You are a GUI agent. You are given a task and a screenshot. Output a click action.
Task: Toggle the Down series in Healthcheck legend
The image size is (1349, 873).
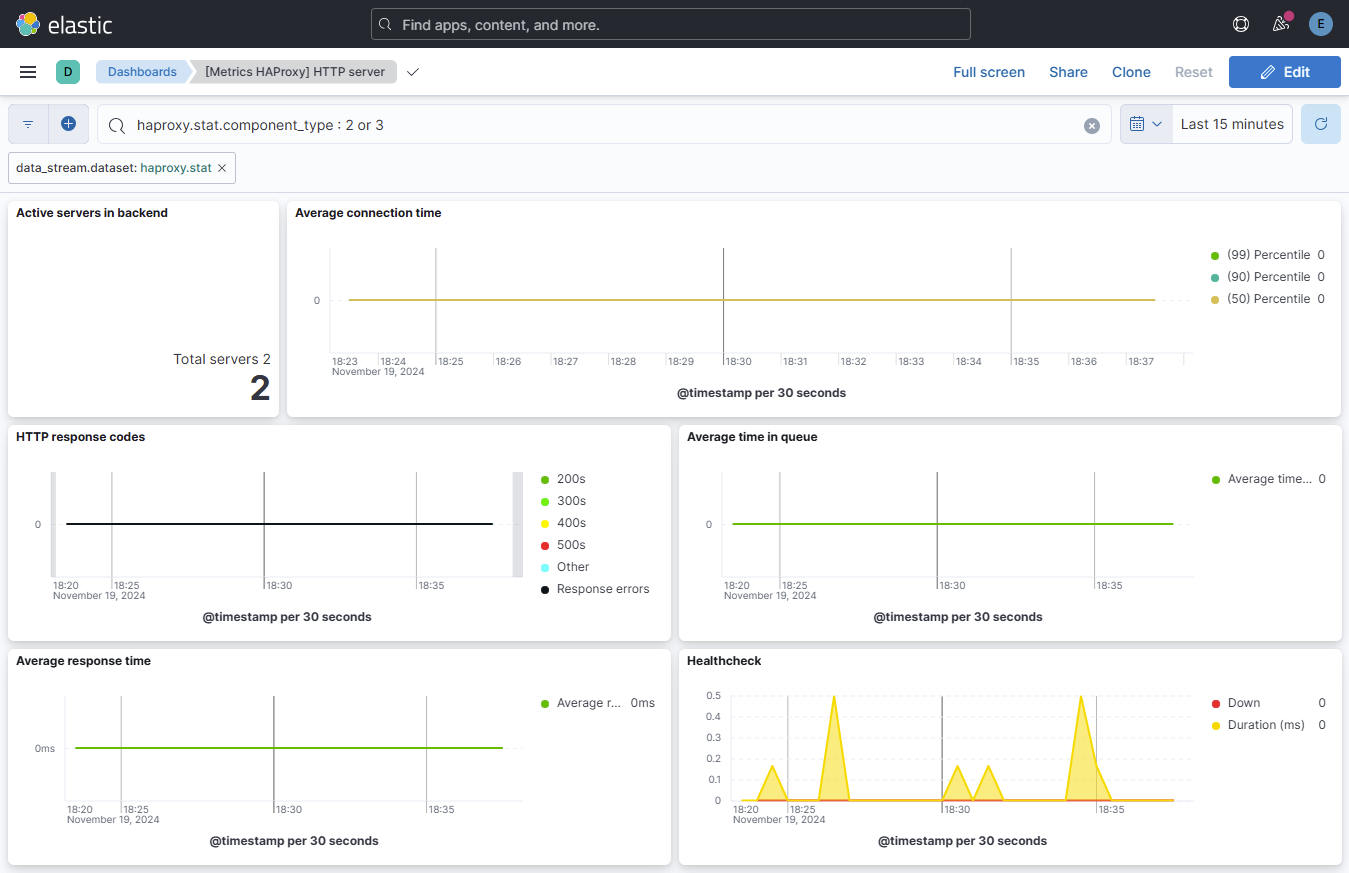pos(1244,703)
